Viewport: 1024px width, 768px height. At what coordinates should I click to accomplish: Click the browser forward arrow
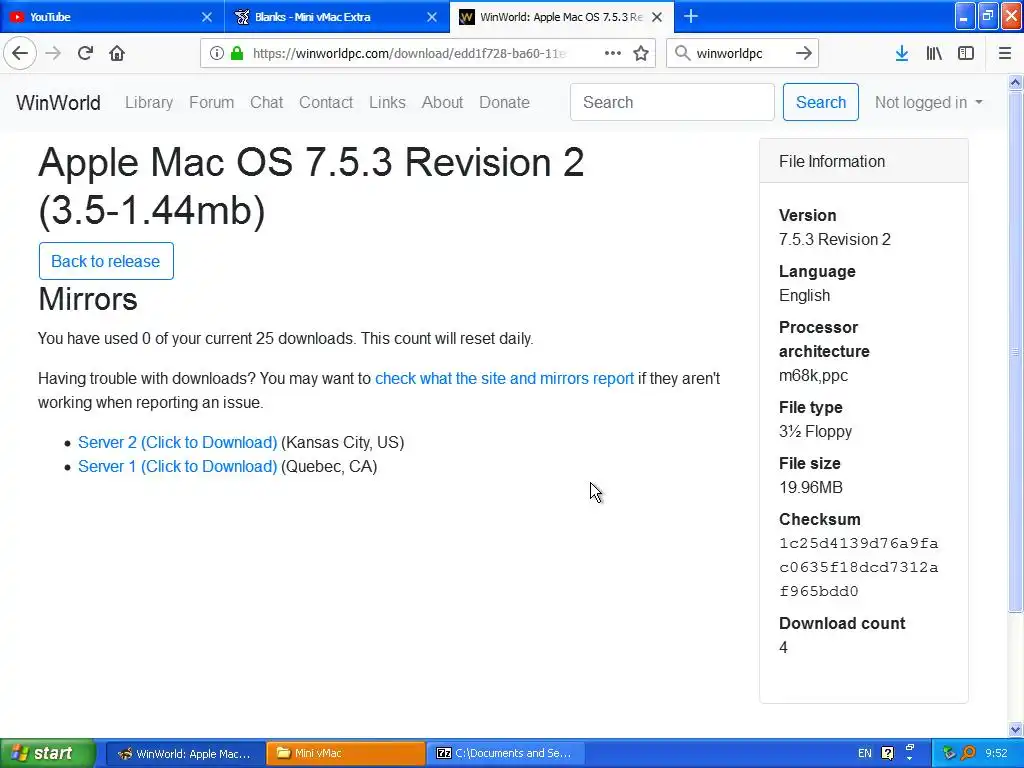(x=53, y=53)
